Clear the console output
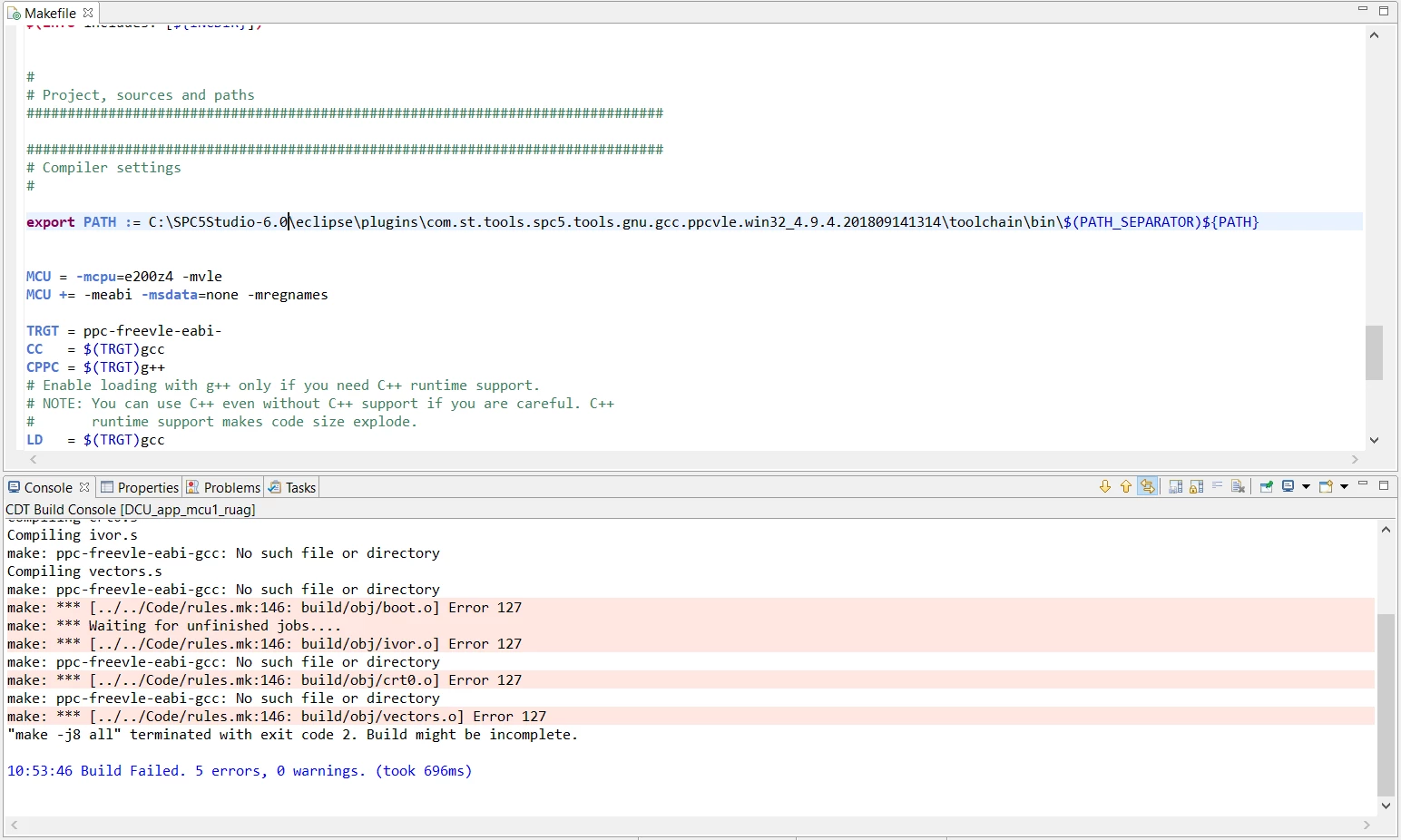 pos(1239,487)
